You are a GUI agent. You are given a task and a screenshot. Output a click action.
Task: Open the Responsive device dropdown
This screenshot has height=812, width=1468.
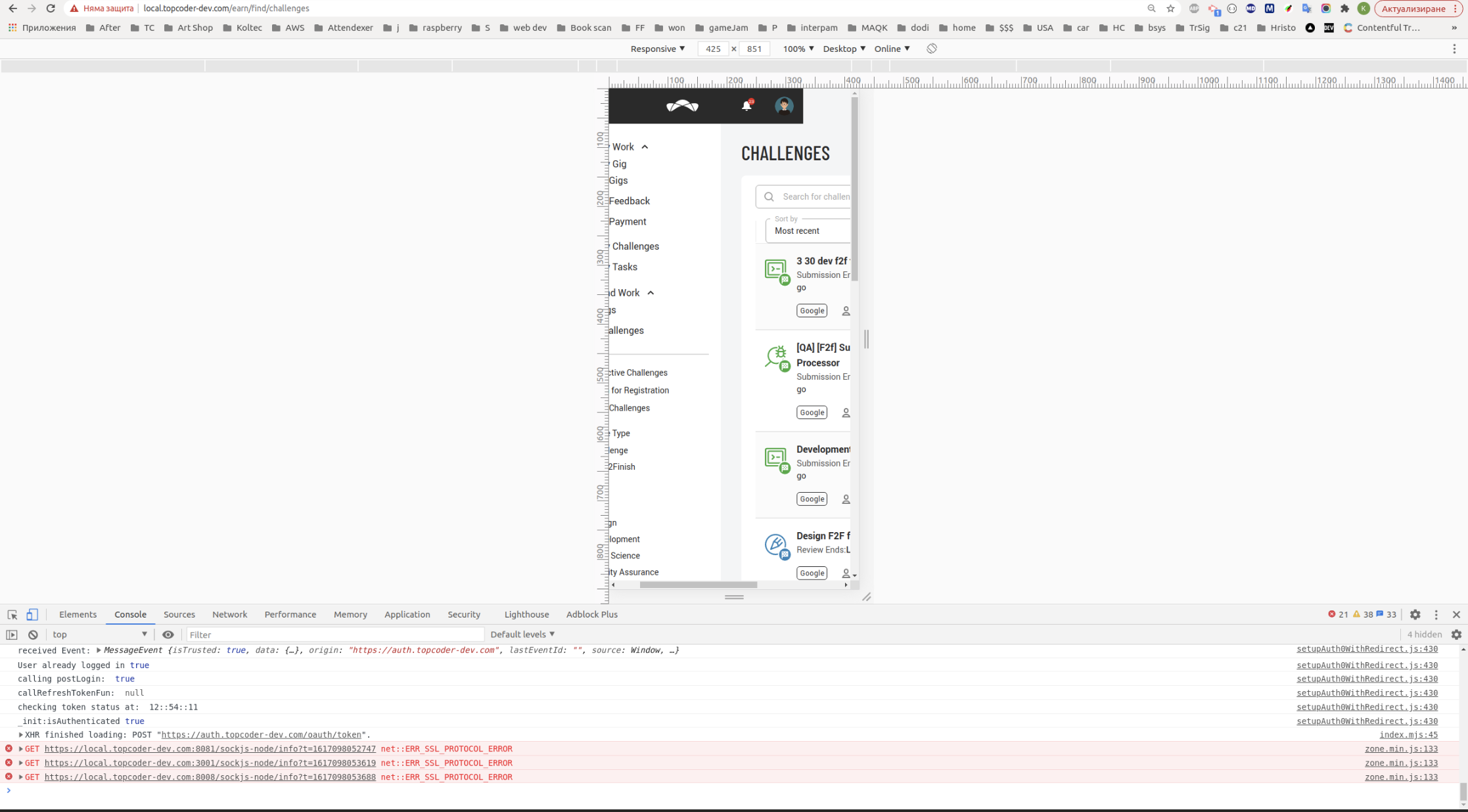(x=657, y=49)
